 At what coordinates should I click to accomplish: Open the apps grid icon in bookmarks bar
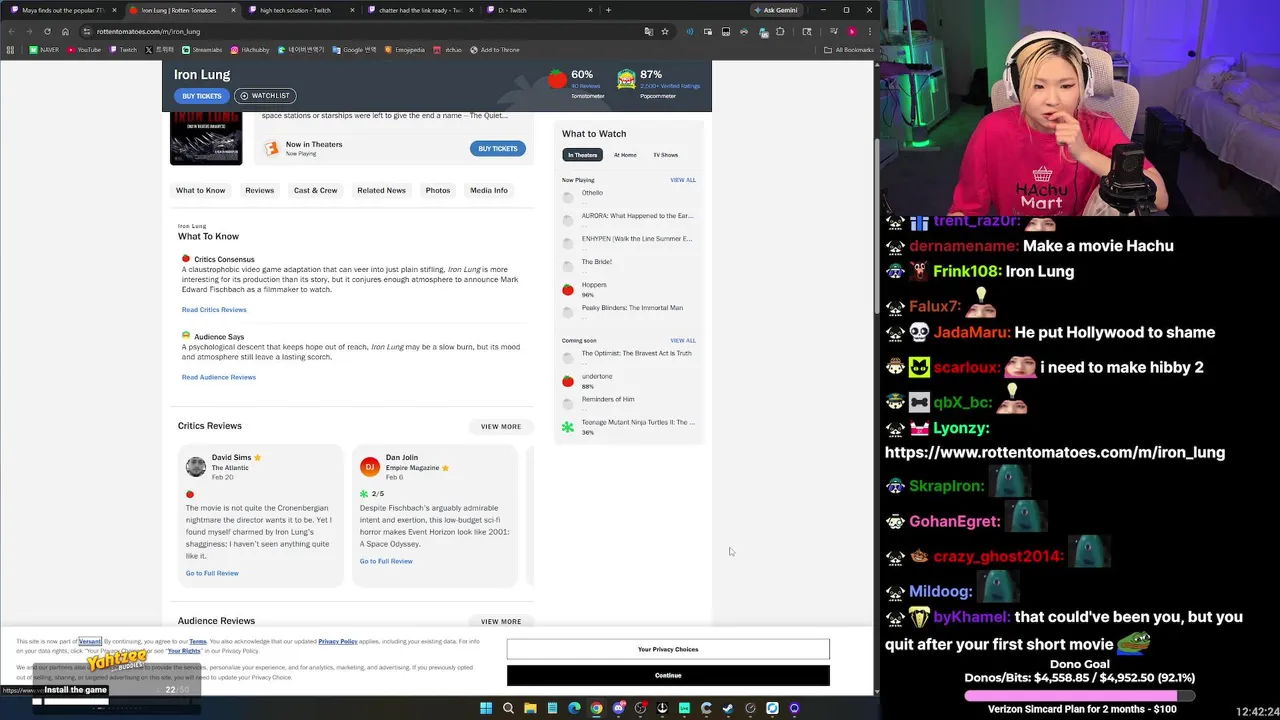tap(11, 50)
